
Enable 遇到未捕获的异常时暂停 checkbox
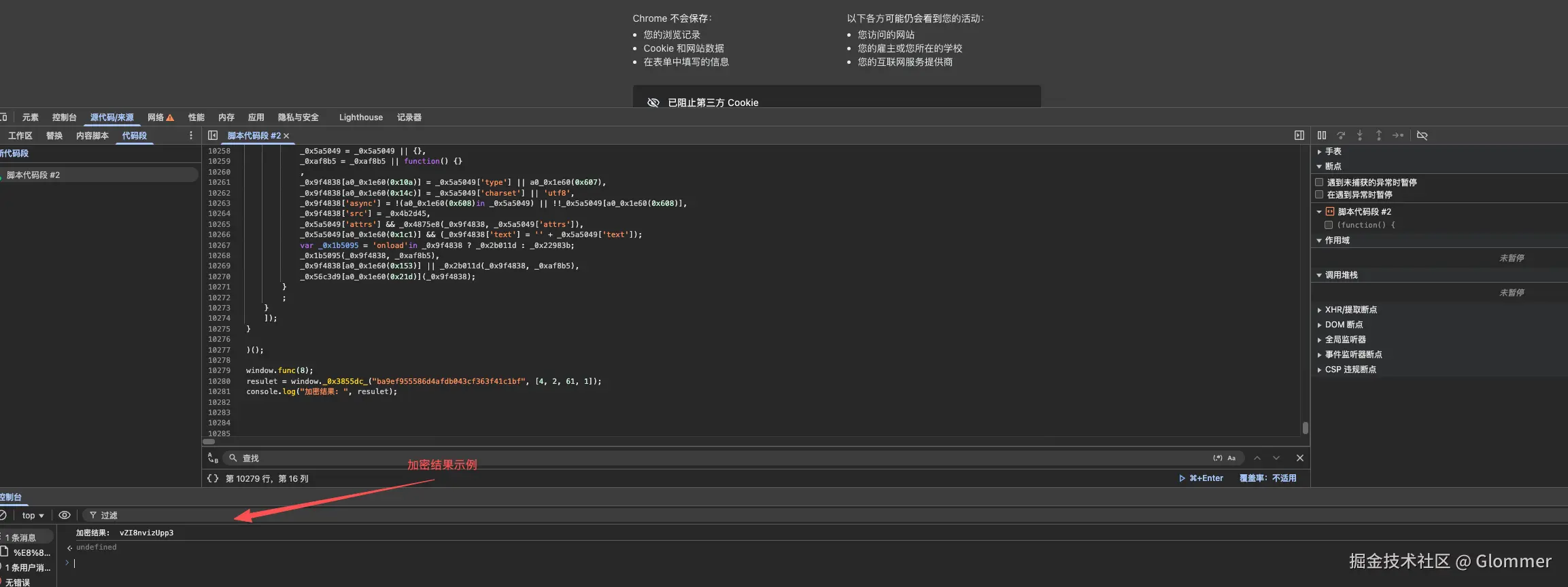click(1319, 182)
